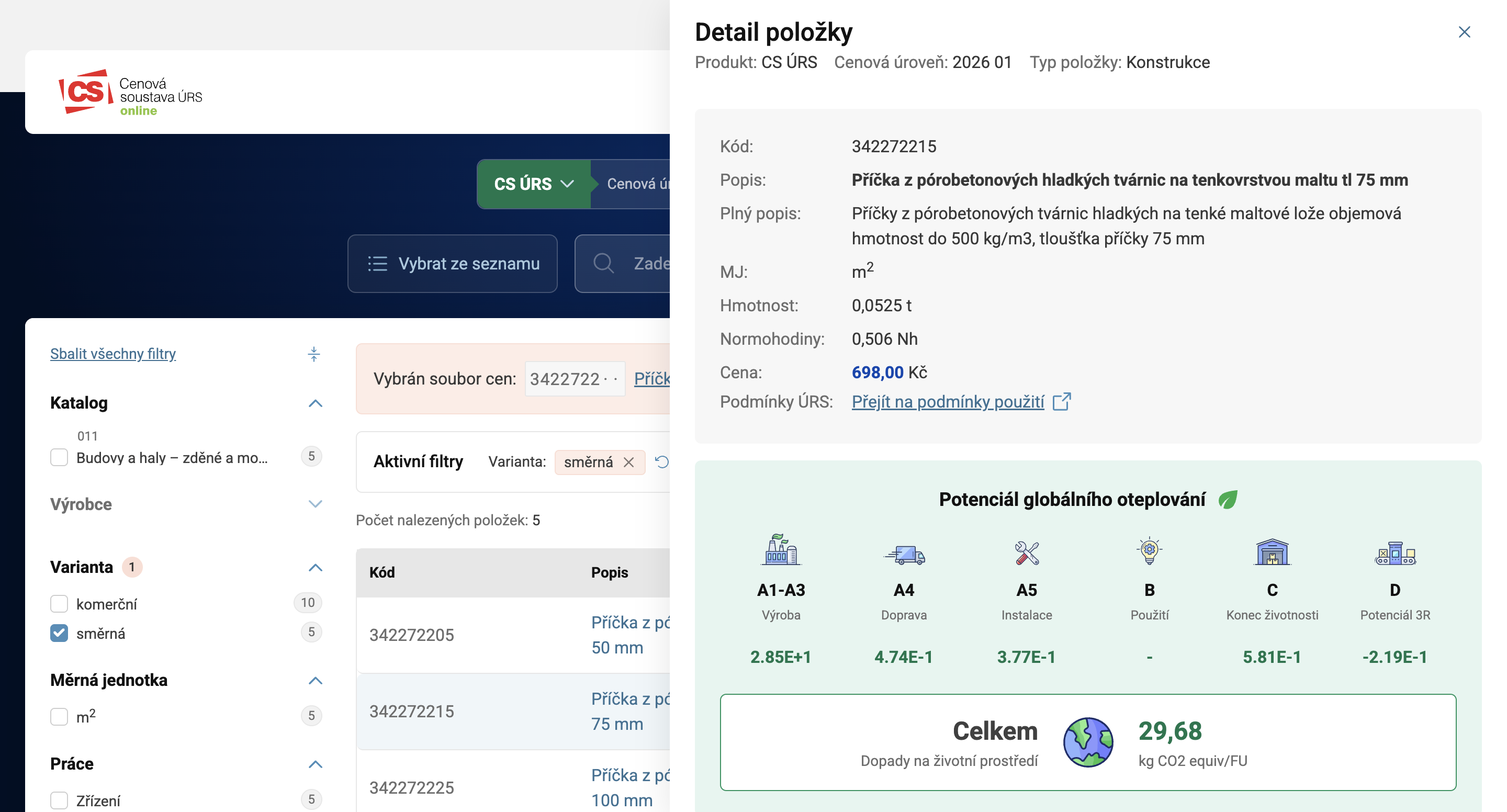Click Sbalit všechny filtry link
The image size is (1507, 812).
click(x=113, y=354)
